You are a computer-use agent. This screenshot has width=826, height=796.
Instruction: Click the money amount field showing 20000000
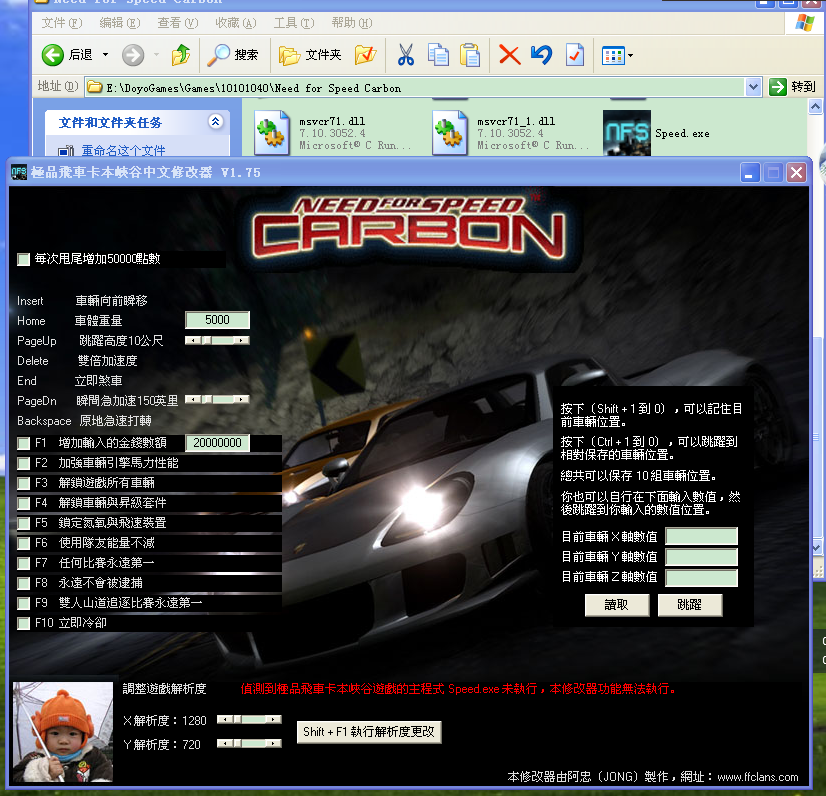click(x=218, y=443)
